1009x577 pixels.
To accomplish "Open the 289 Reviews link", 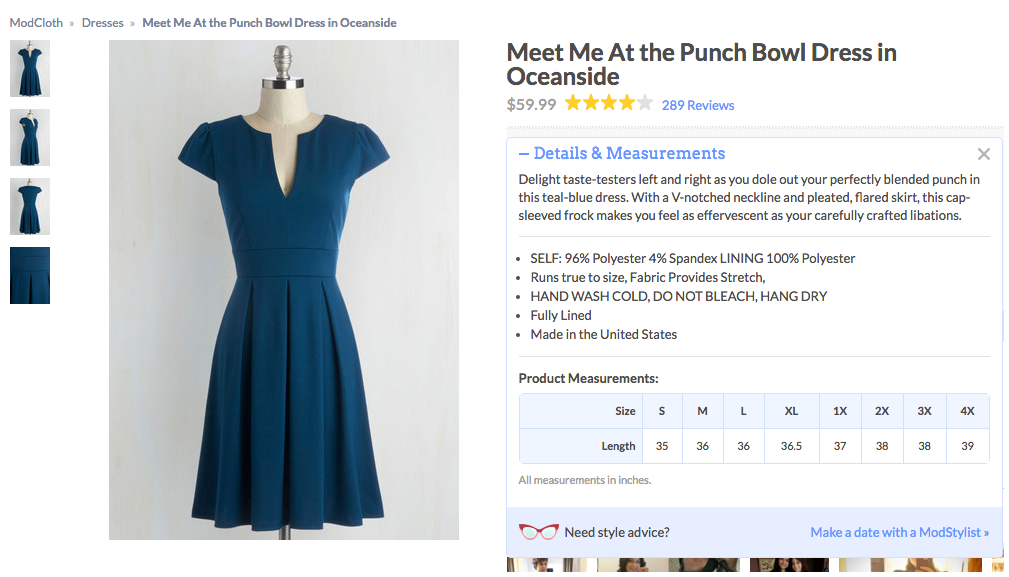I will coord(698,105).
